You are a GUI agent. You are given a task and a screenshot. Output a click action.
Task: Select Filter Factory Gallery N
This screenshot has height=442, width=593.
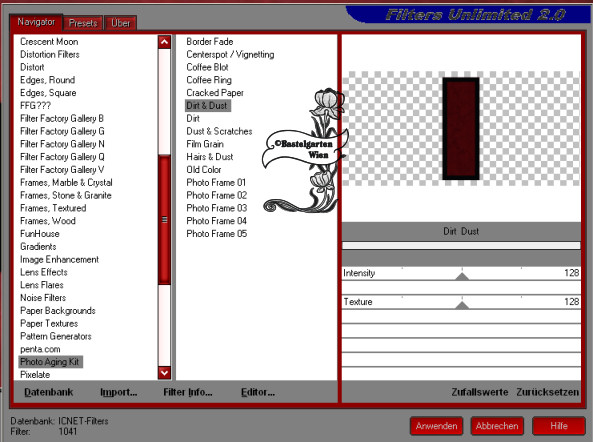point(62,144)
